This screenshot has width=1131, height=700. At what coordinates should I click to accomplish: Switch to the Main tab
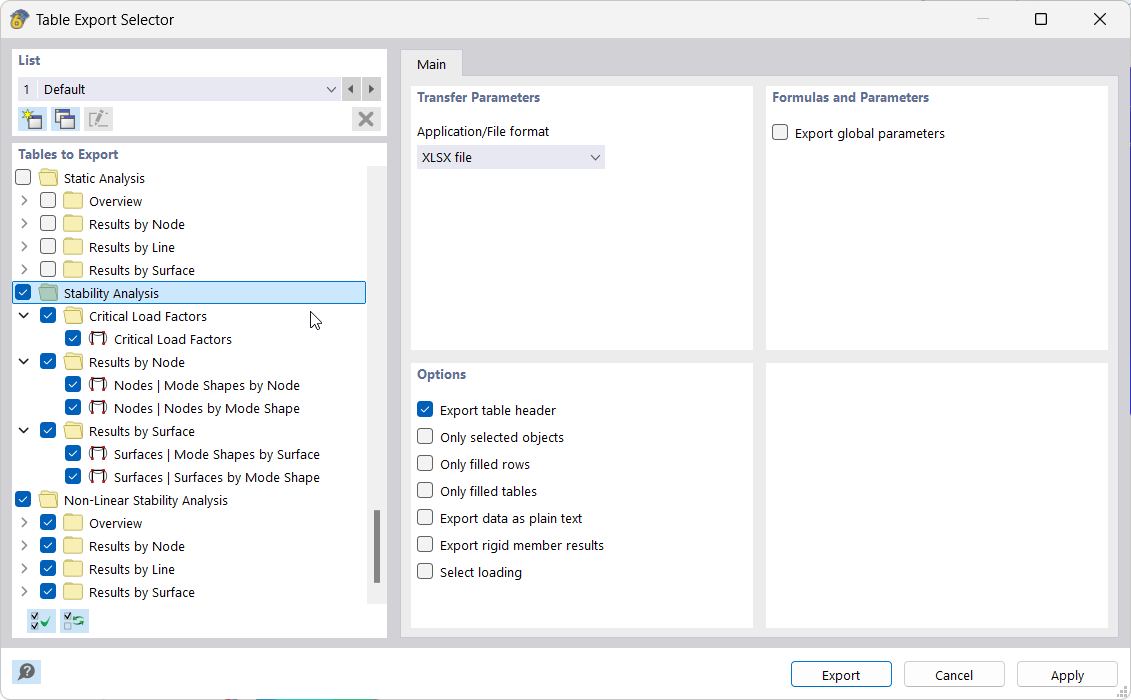(431, 64)
